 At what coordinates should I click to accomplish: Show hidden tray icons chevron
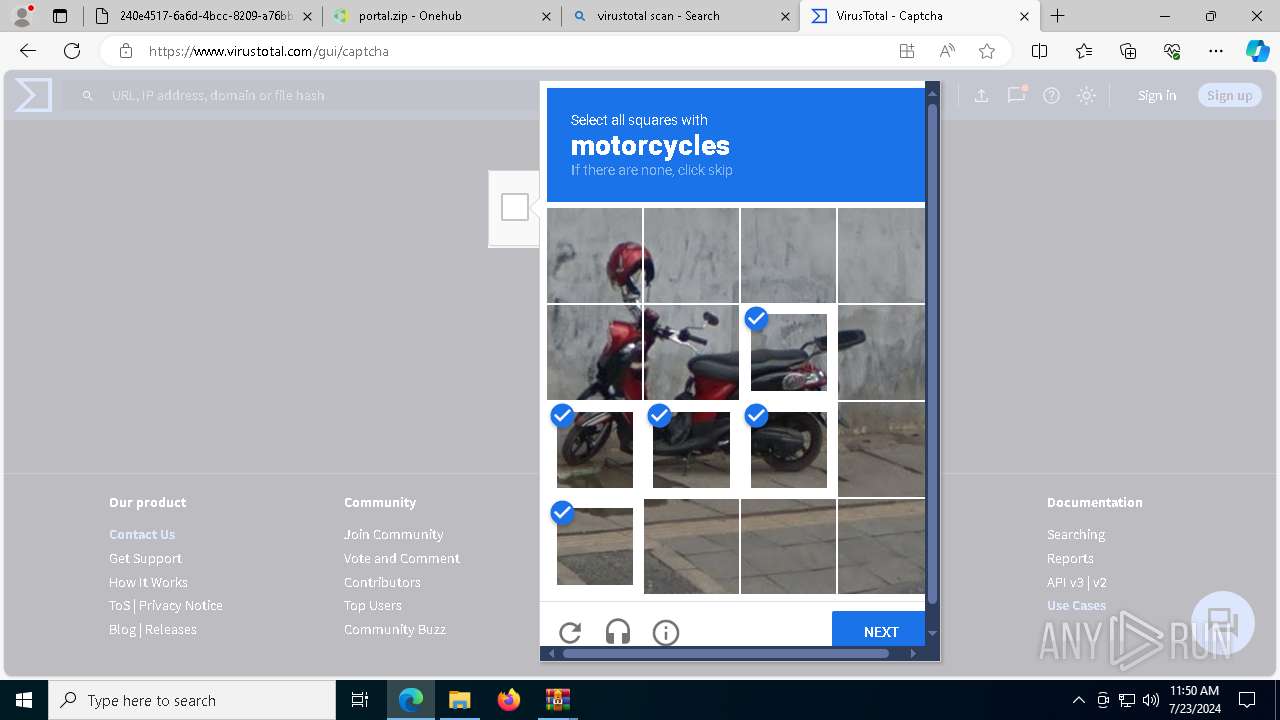tap(1078, 700)
